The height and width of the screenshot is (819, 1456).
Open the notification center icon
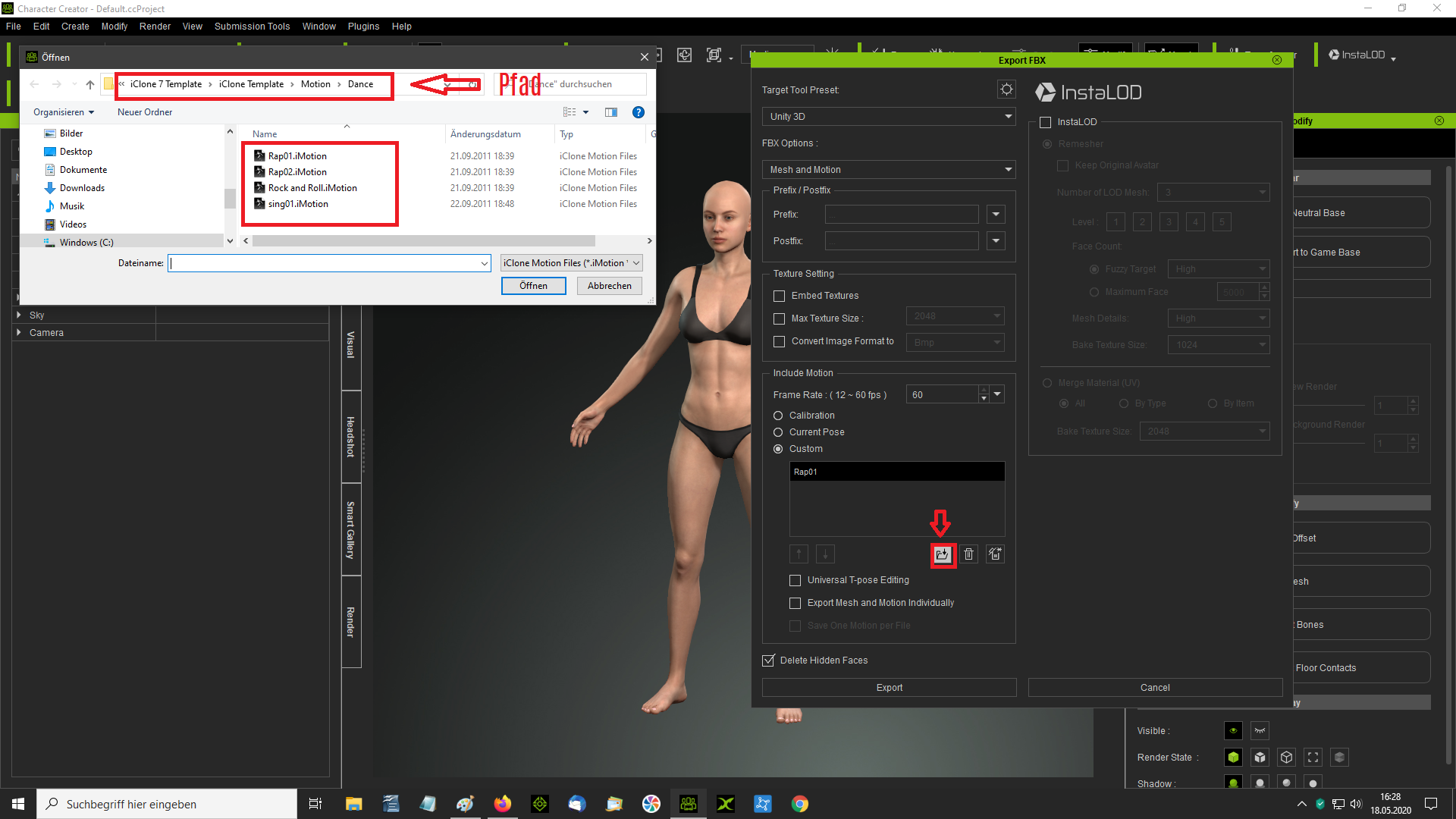tap(1431, 804)
